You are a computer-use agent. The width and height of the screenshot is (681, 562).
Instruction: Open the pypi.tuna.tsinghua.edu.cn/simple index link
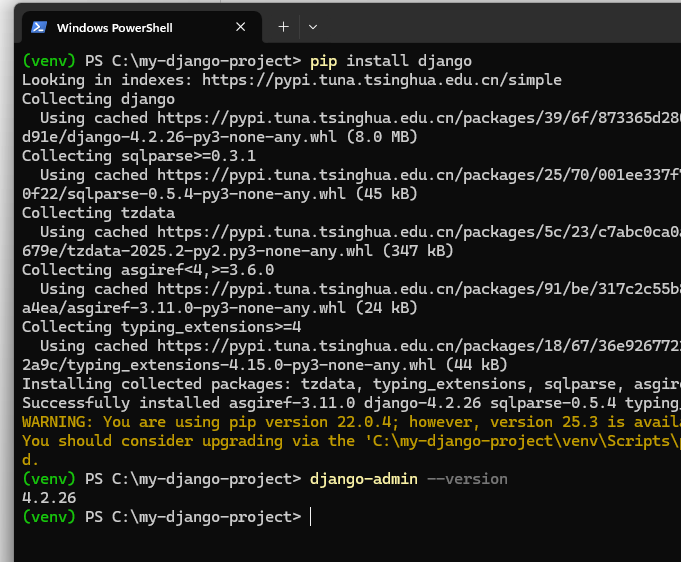(380, 80)
